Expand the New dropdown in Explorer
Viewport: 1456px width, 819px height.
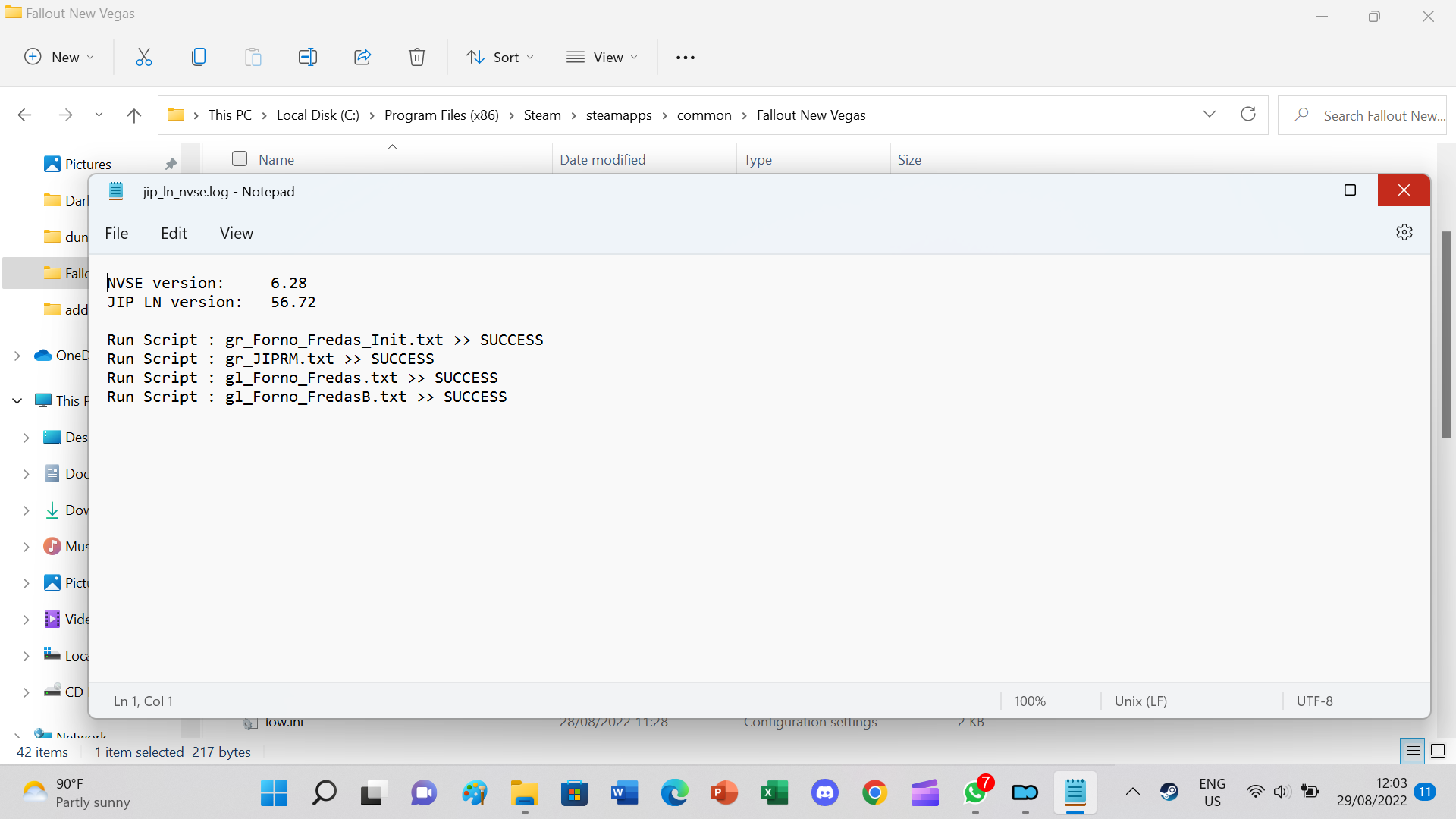[x=59, y=57]
